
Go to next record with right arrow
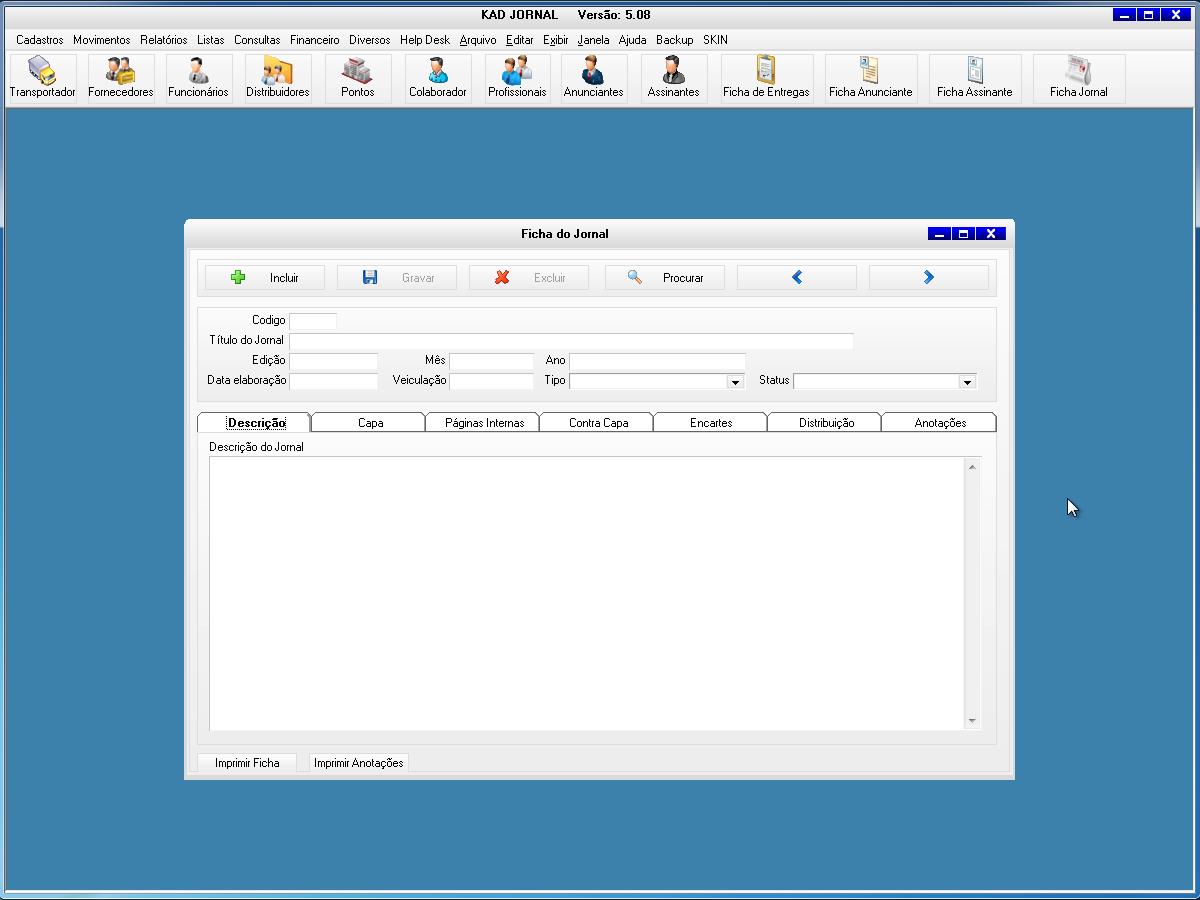pyautogui.click(x=928, y=278)
